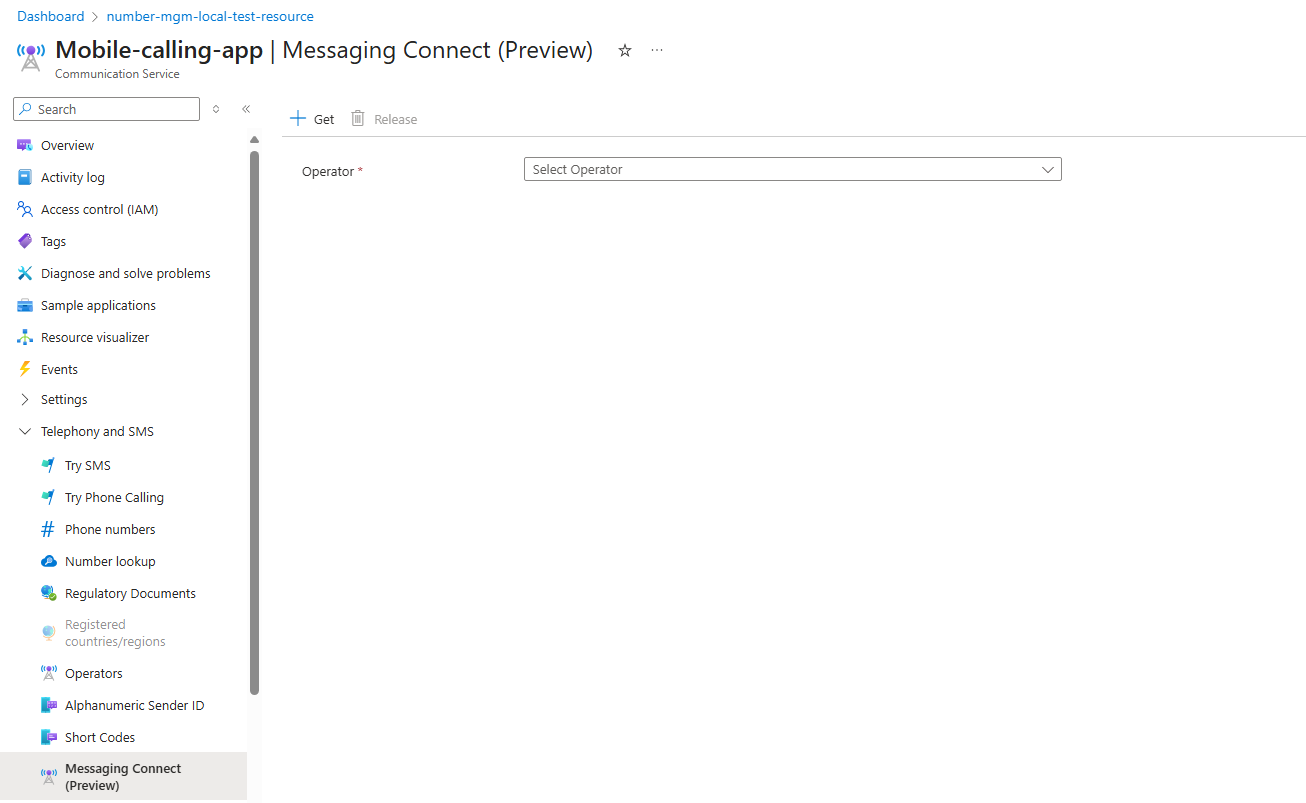Click into the sidebar Search field
This screenshot has height=803, width=1306.
coord(107,109)
